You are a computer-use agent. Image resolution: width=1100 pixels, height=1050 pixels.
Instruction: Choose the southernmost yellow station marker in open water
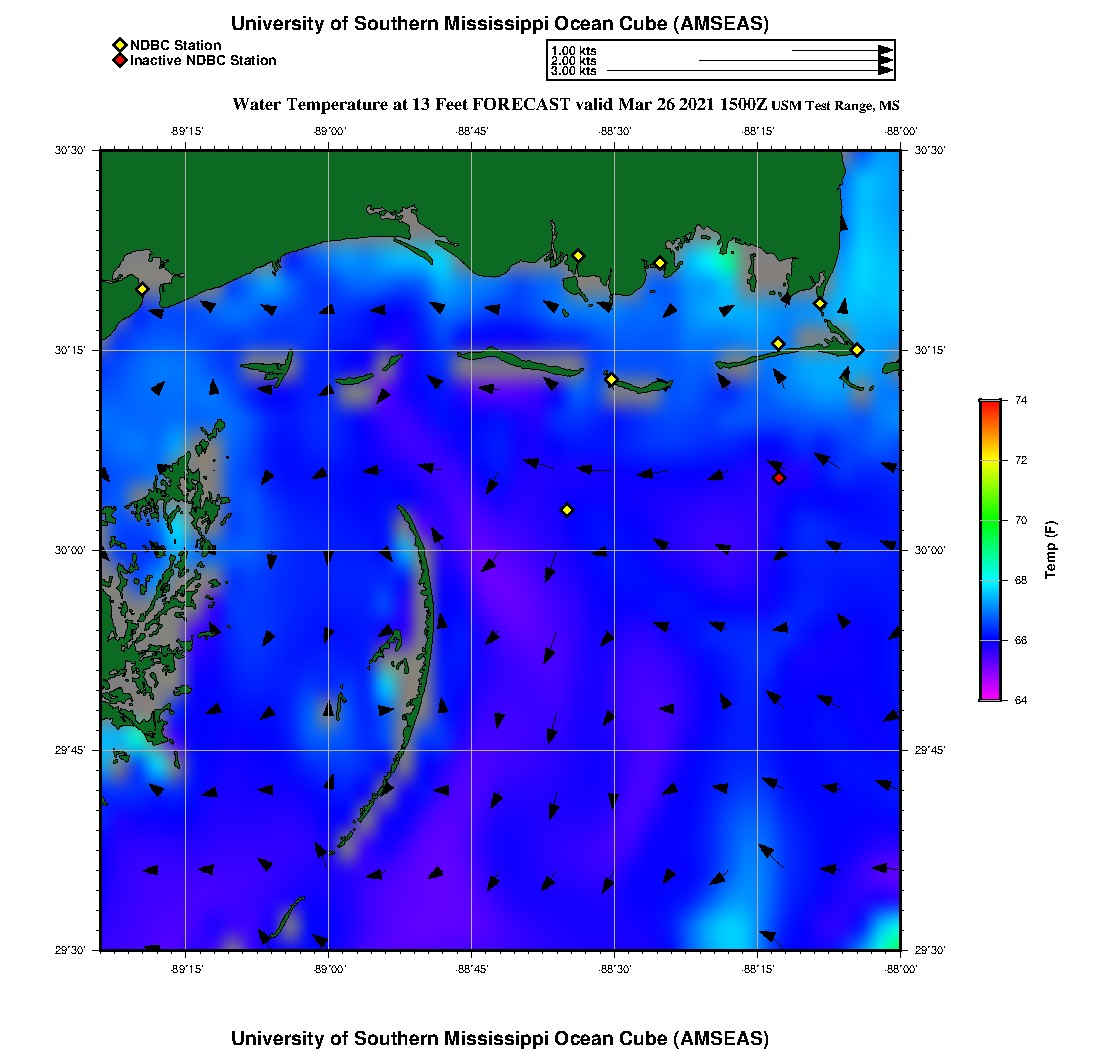tap(567, 510)
